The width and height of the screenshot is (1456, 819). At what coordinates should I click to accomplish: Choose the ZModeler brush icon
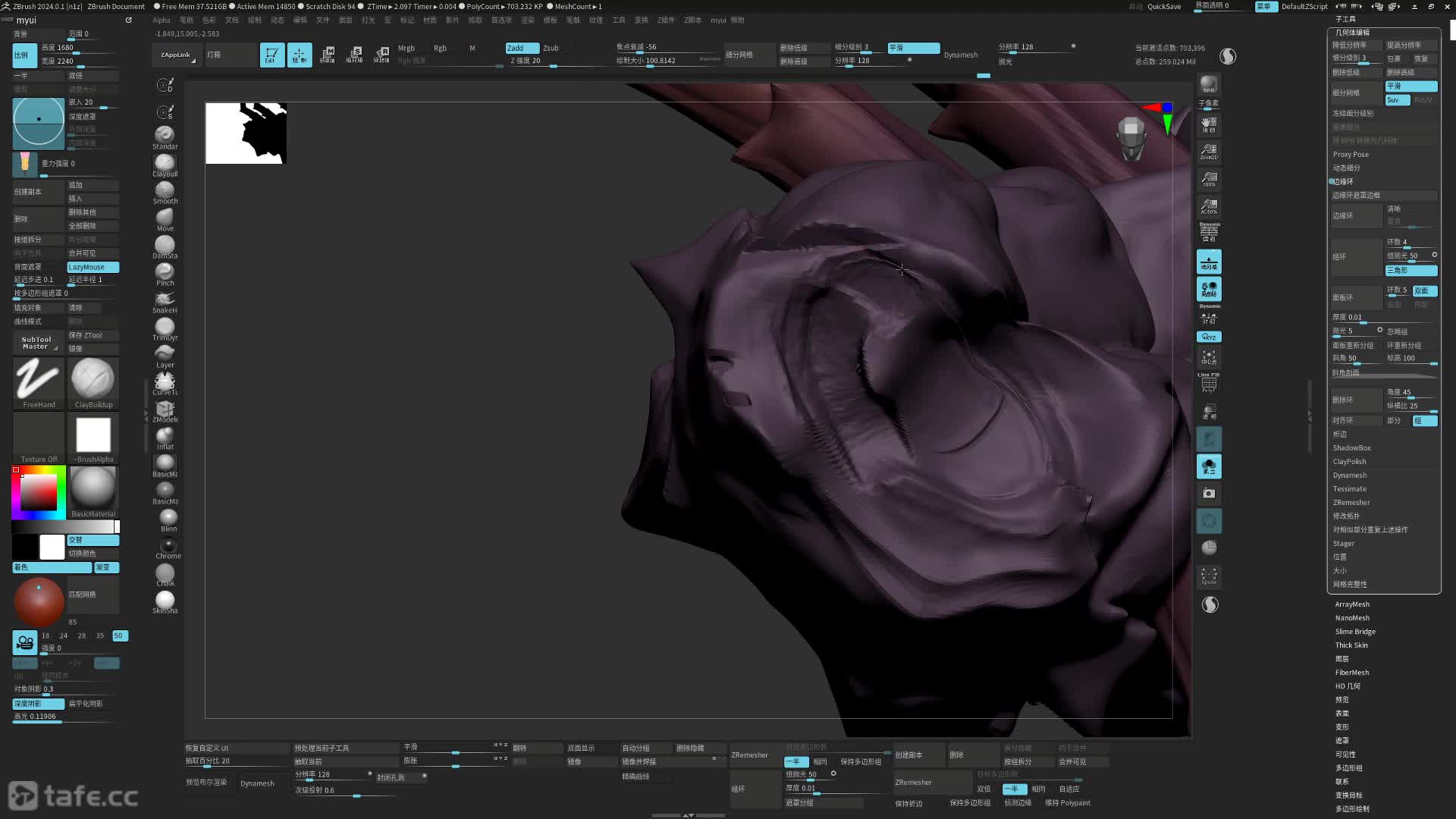click(165, 409)
